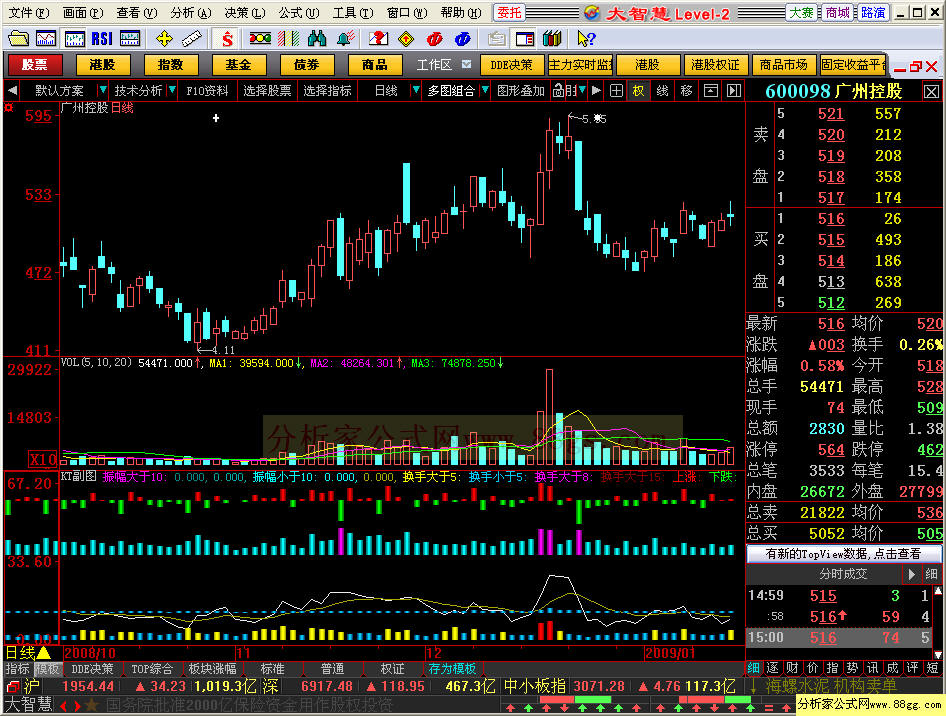Toggle the 细 detail button beside 分时成交
Image resolution: width=946 pixels, height=716 pixels.
click(932, 574)
